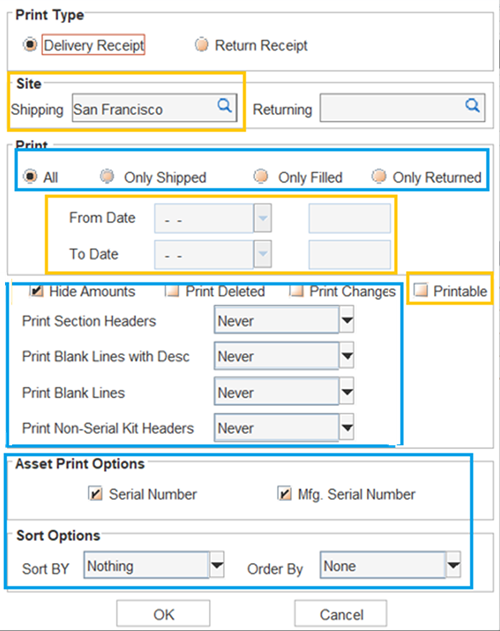Choose Only Shipped print option
The width and height of the screenshot is (500, 631).
pyautogui.click(x=107, y=176)
